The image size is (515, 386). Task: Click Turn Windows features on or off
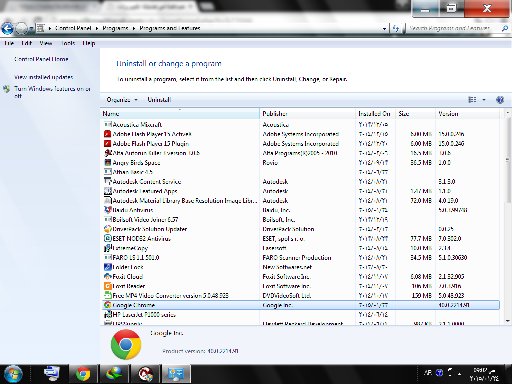coord(52,92)
